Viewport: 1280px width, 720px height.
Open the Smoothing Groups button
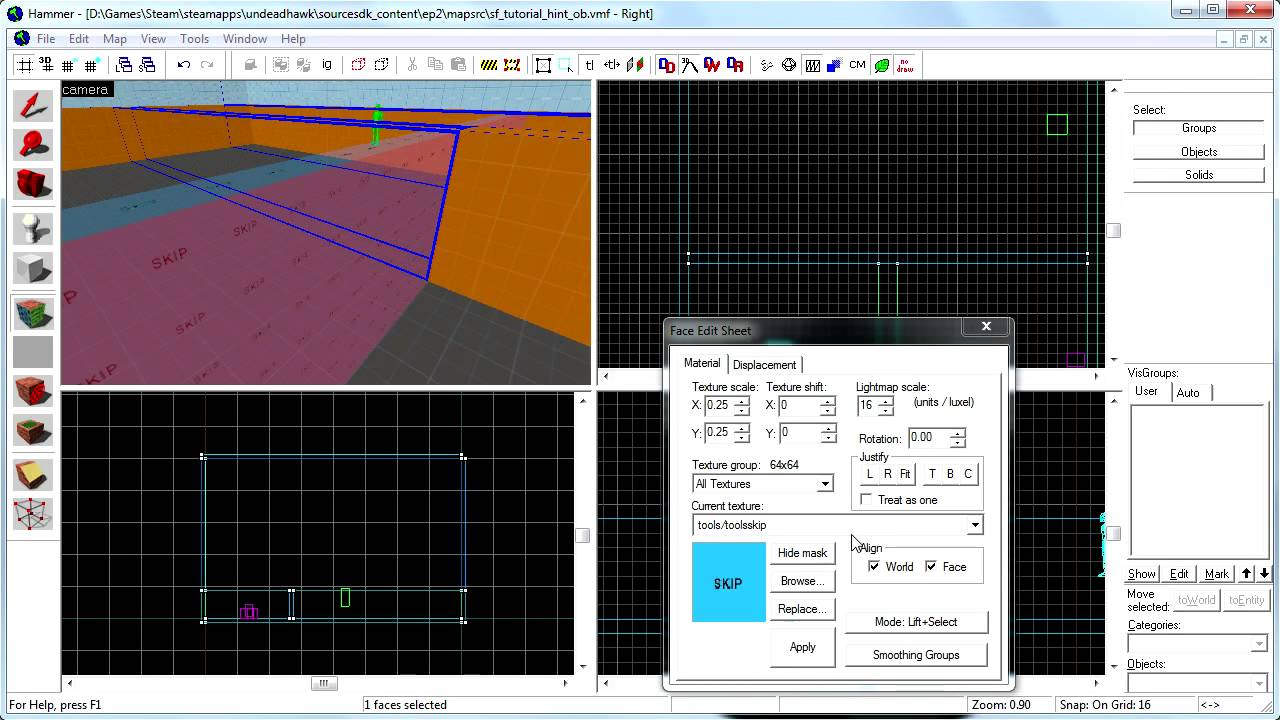916,655
